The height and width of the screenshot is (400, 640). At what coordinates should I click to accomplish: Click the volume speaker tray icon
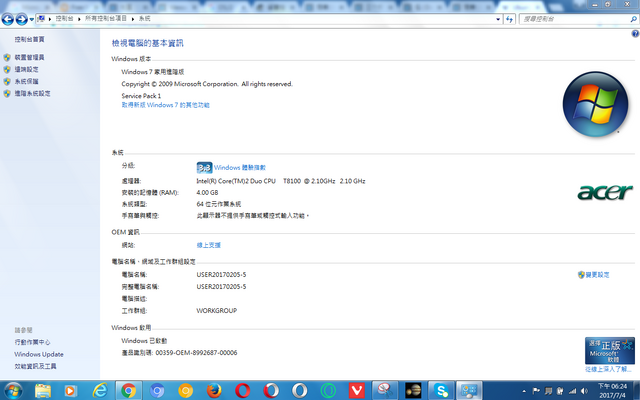tap(584, 391)
